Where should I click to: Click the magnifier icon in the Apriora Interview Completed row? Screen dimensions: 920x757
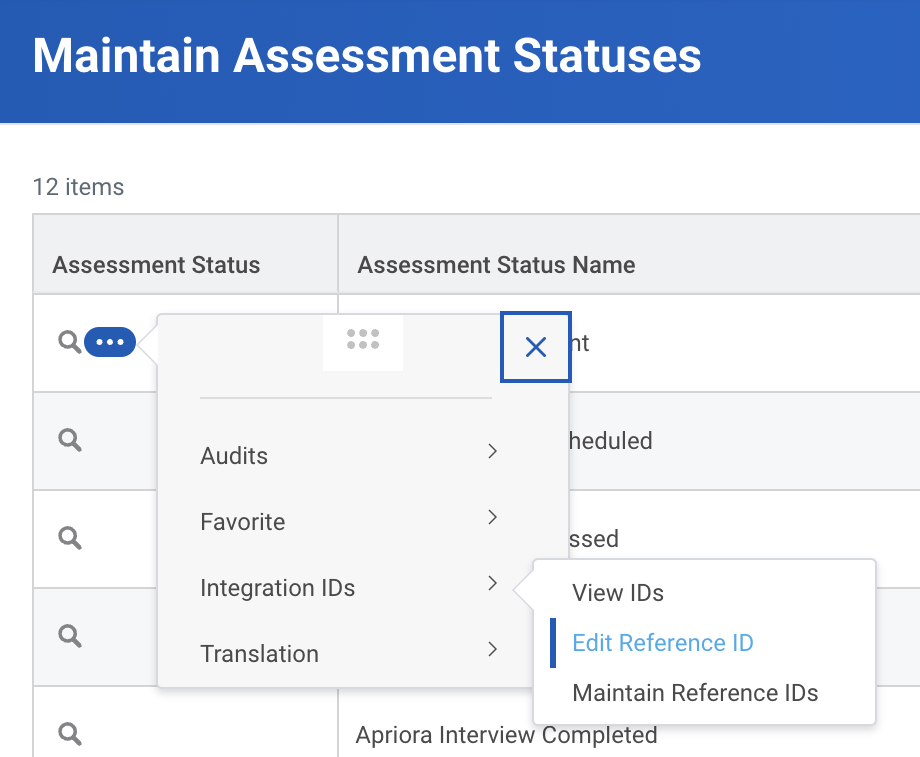pos(69,734)
